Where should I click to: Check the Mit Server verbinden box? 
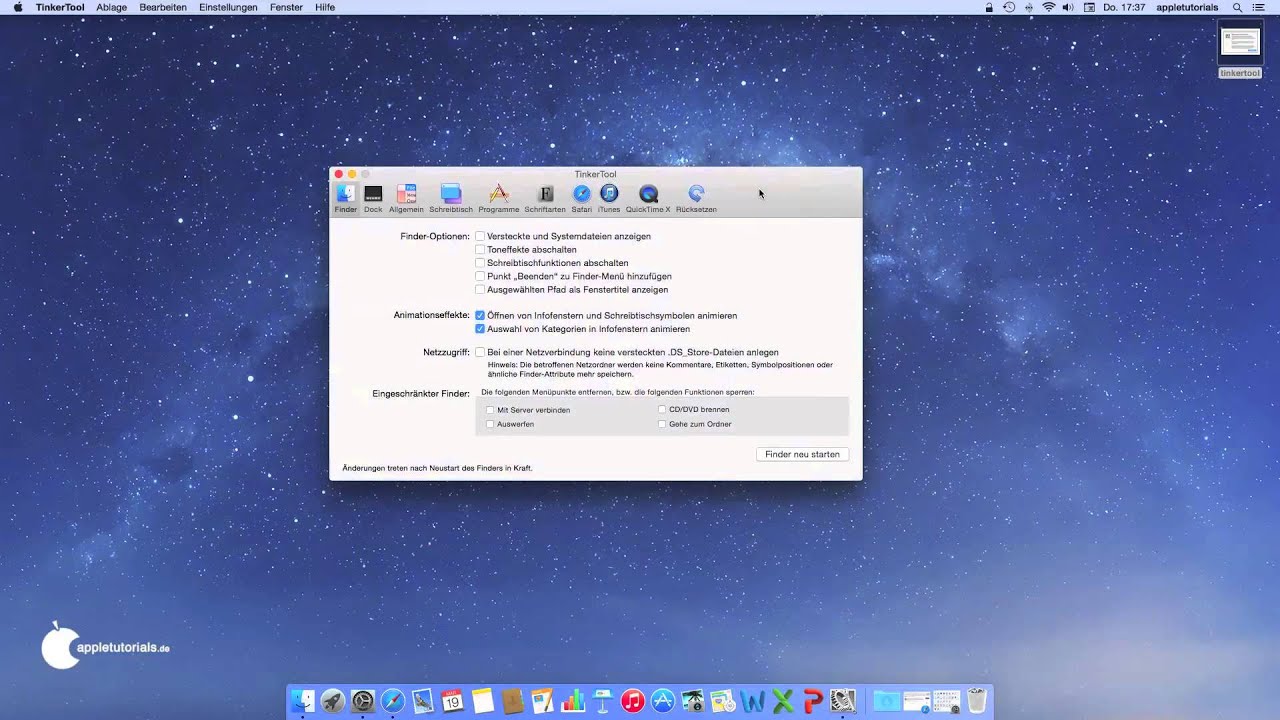(x=490, y=410)
